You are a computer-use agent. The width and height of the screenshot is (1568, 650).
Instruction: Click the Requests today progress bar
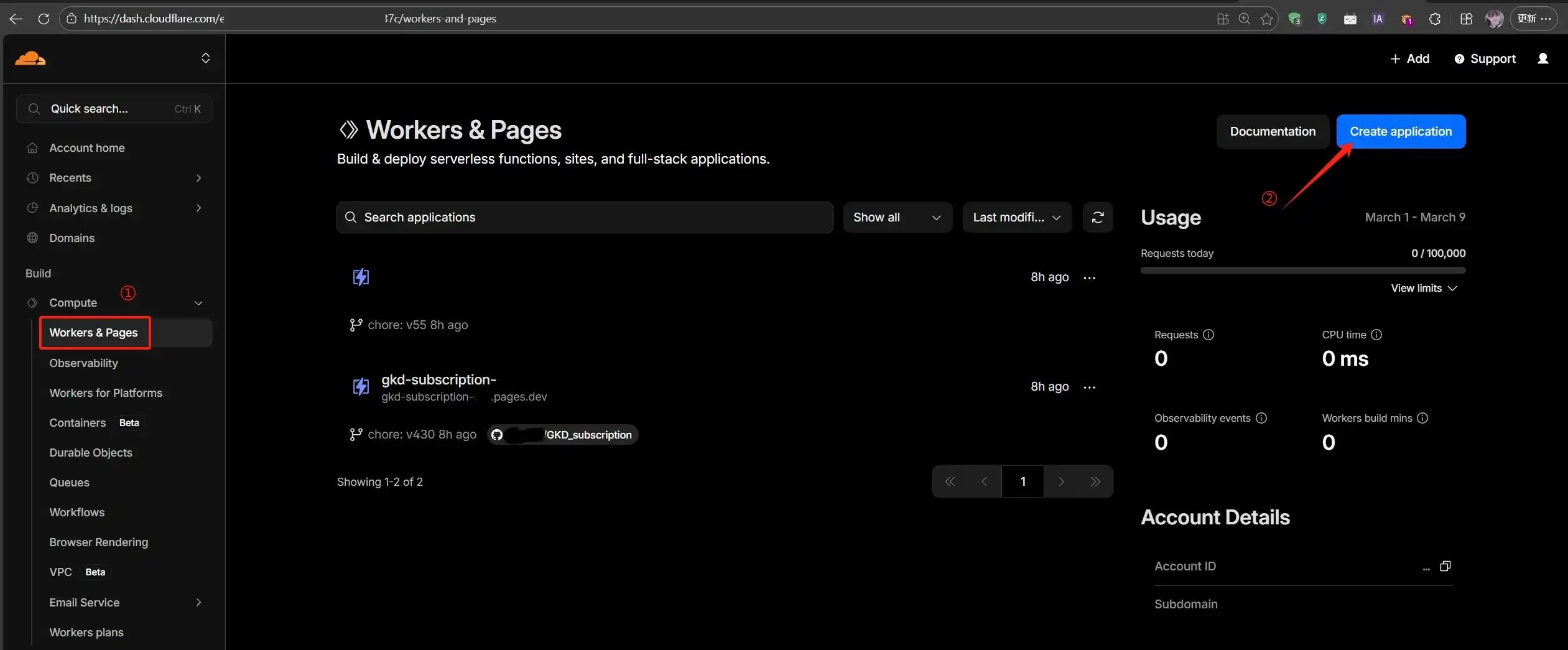pos(1303,271)
